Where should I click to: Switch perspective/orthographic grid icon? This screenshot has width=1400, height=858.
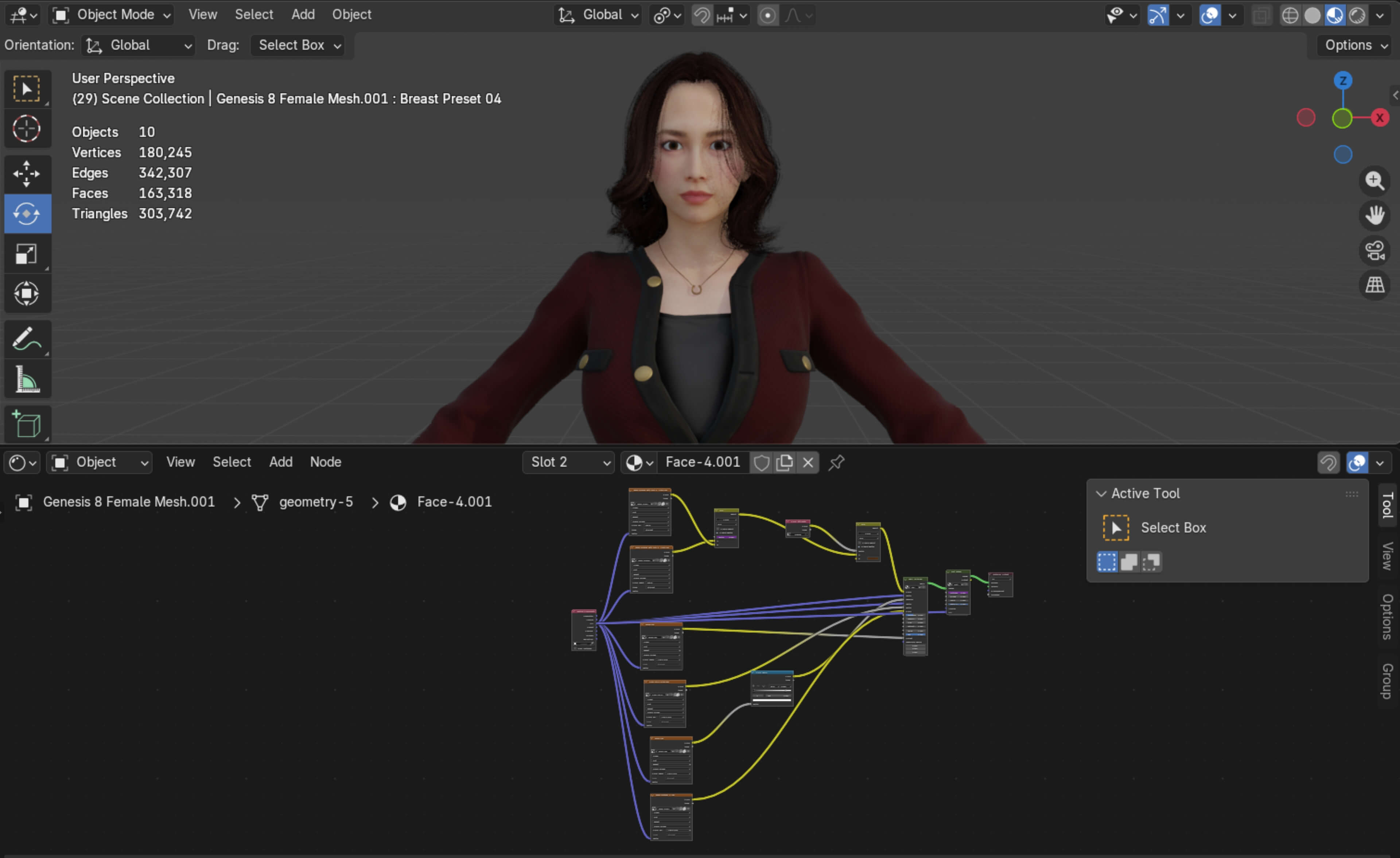[x=1374, y=285]
